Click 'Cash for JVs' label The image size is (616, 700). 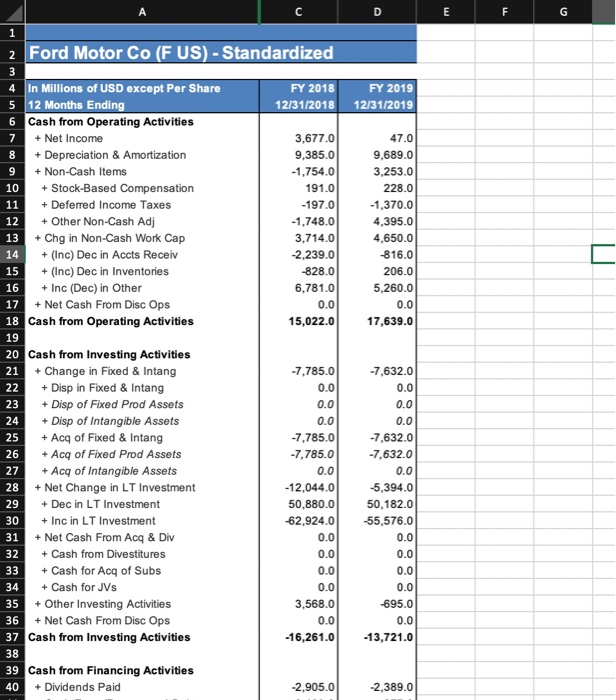pos(79,588)
